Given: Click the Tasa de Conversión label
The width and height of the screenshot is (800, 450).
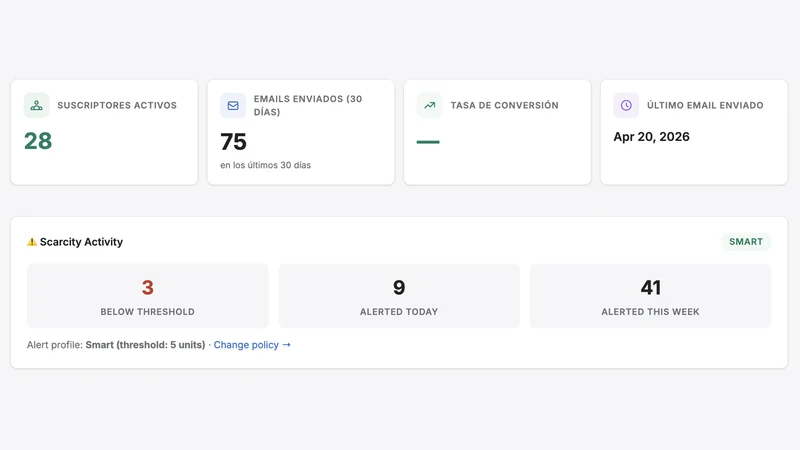Looking at the screenshot, I should tap(505, 106).
